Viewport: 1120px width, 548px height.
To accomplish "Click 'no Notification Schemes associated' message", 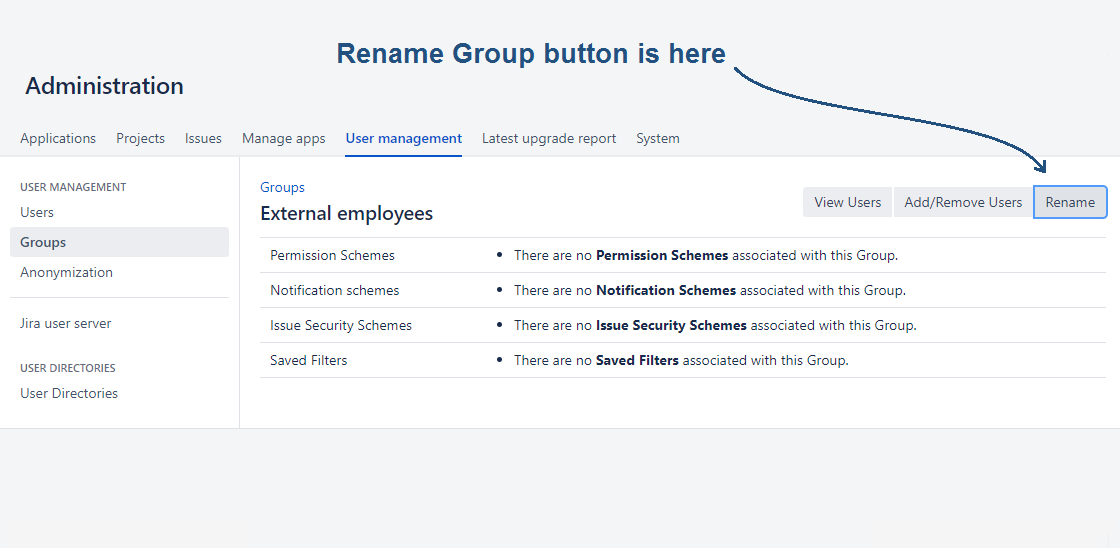I will click(710, 290).
